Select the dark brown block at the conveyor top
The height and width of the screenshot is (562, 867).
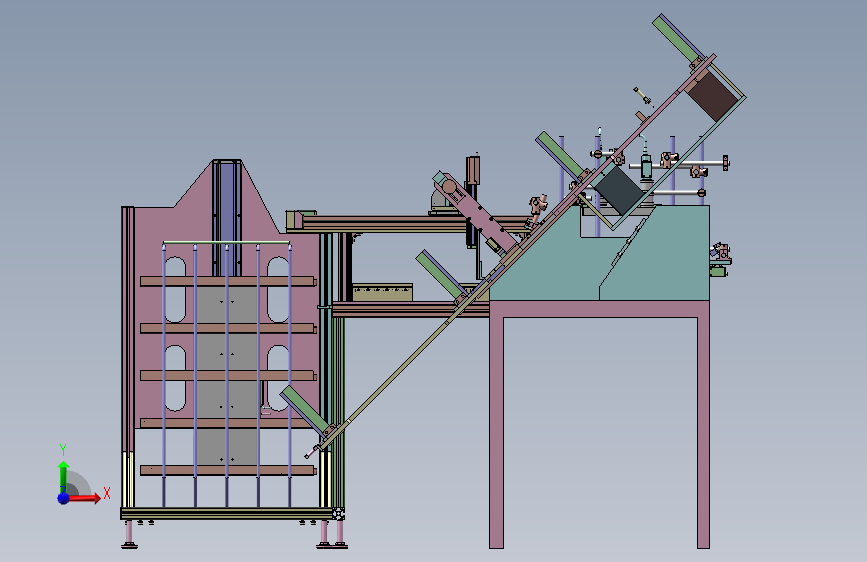[x=712, y=97]
